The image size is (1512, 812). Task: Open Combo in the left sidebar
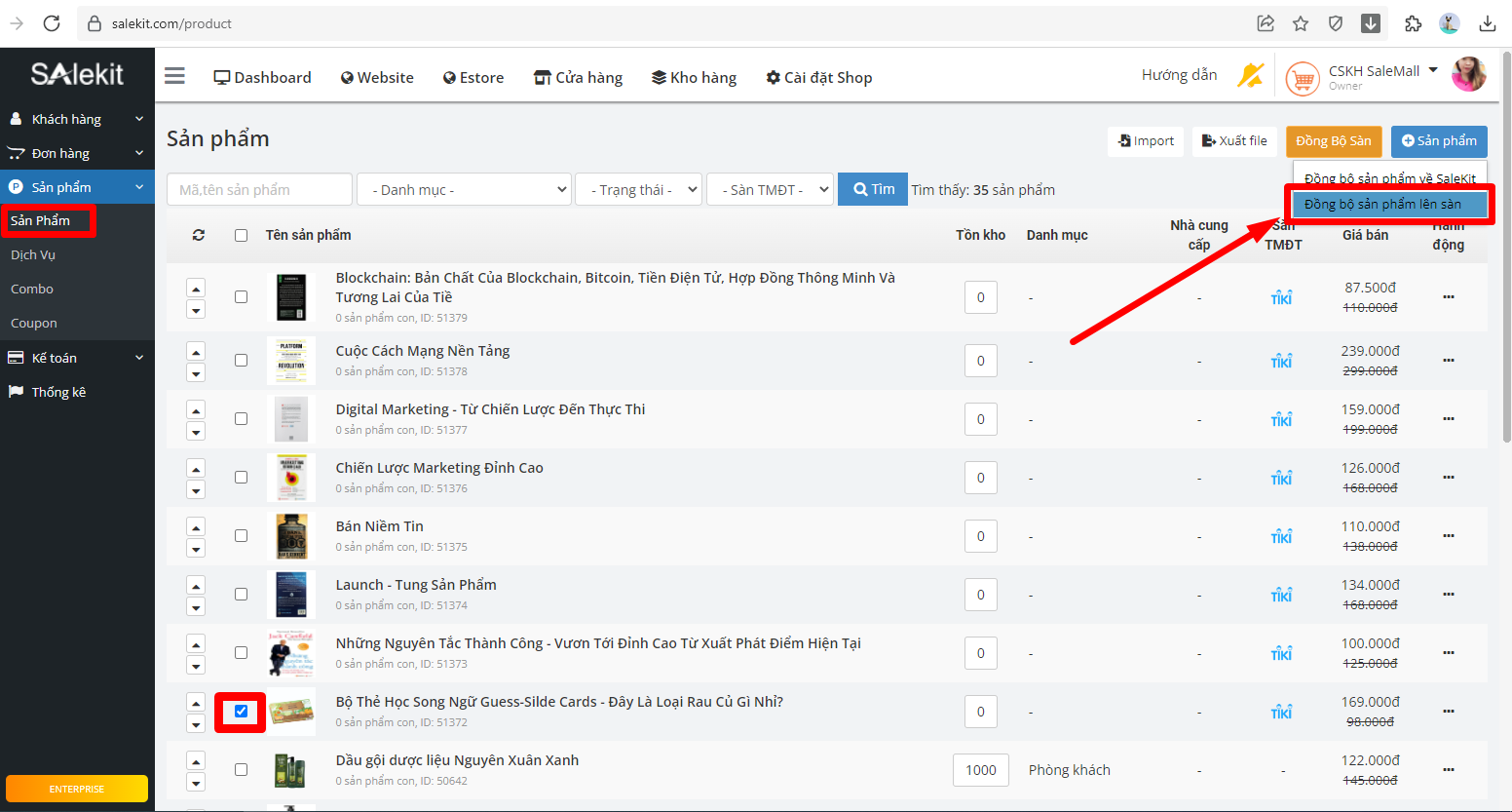point(32,290)
